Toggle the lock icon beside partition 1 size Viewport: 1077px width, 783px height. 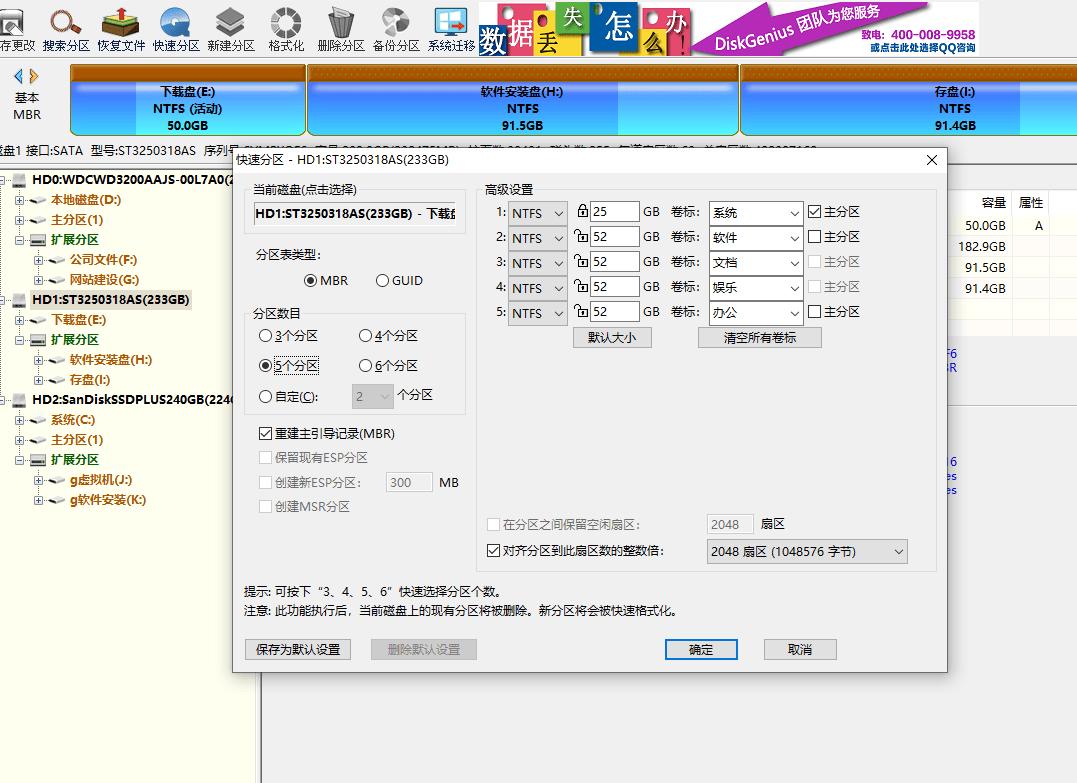tap(583, 212)
